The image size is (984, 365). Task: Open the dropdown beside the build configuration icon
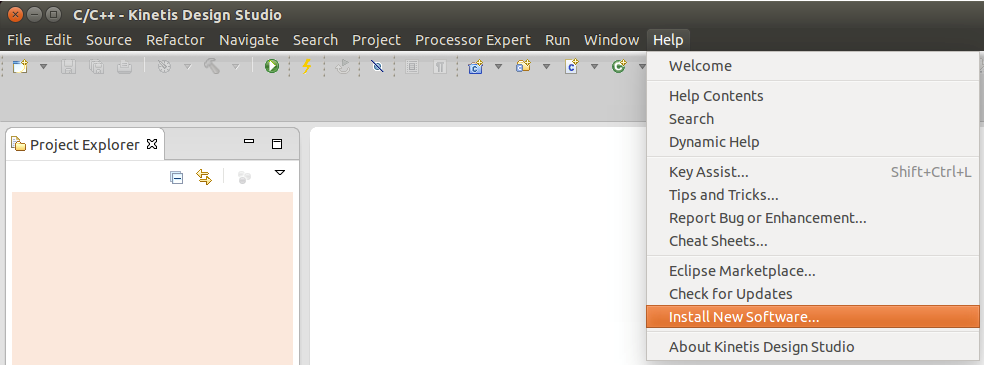(187, 66)
